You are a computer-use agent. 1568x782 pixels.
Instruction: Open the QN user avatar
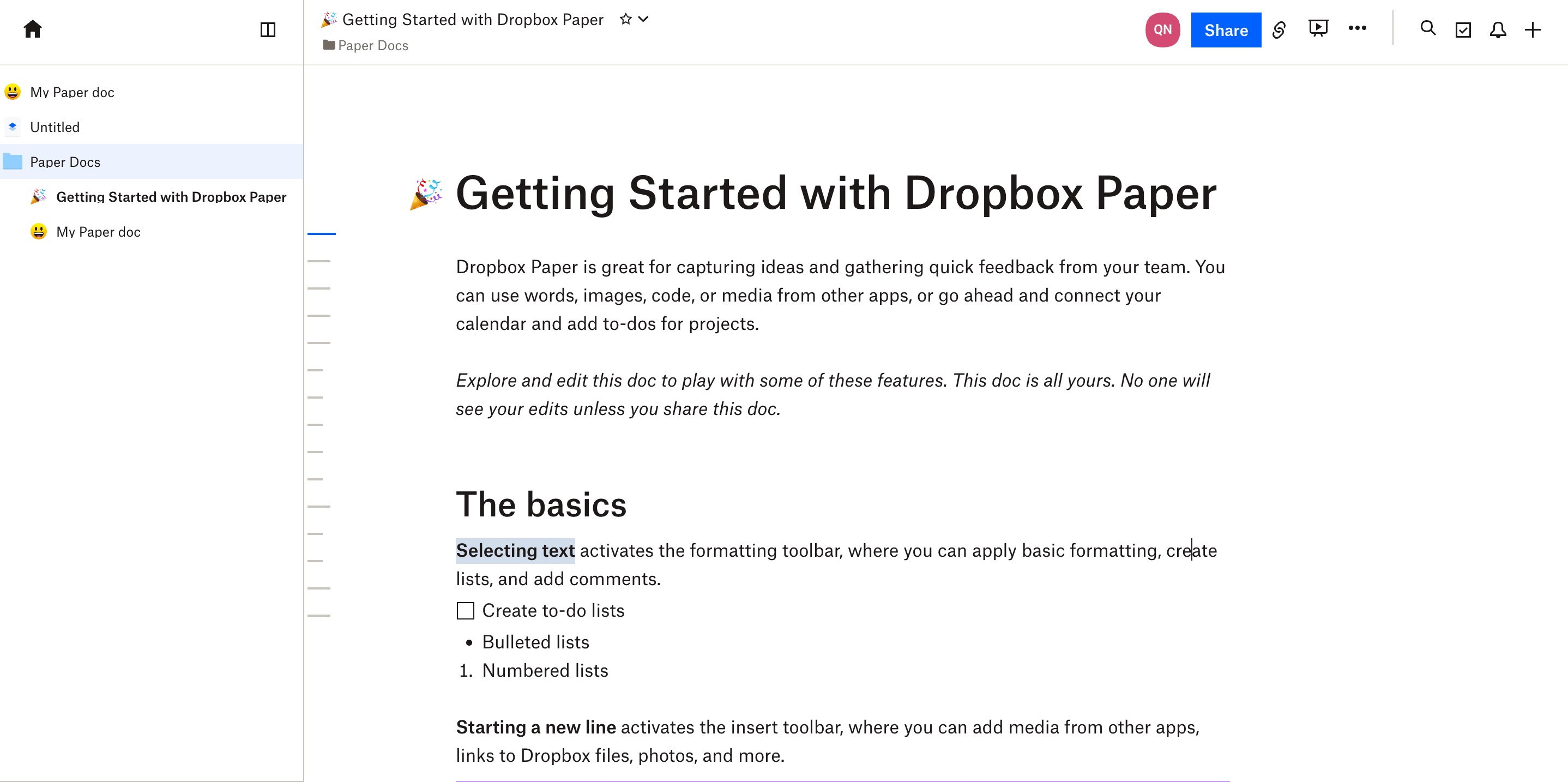pos(1162,29)
